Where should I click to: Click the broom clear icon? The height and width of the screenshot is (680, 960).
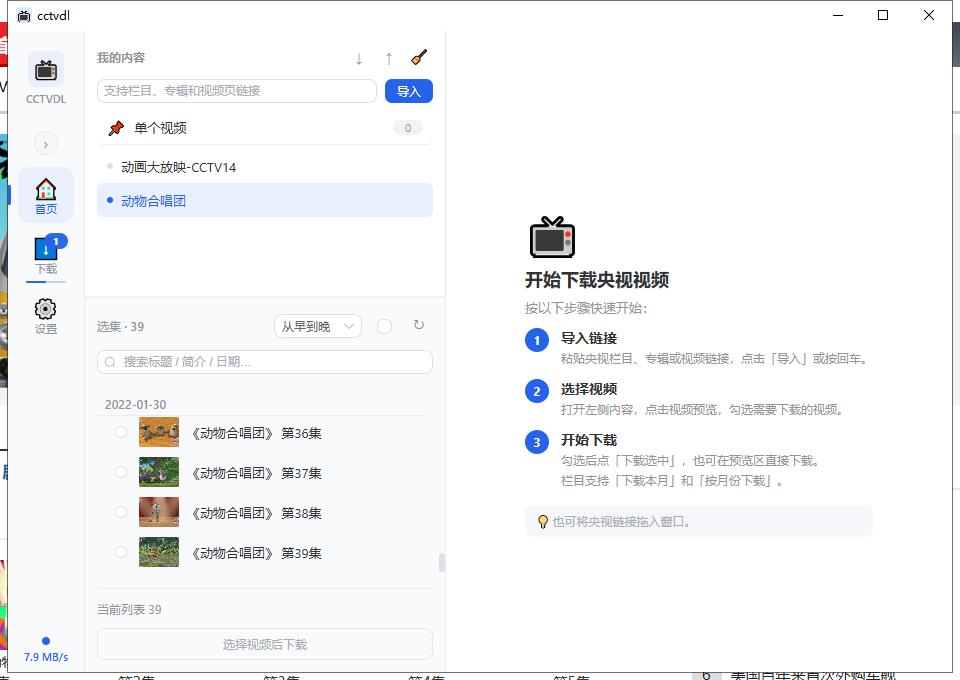419,58
